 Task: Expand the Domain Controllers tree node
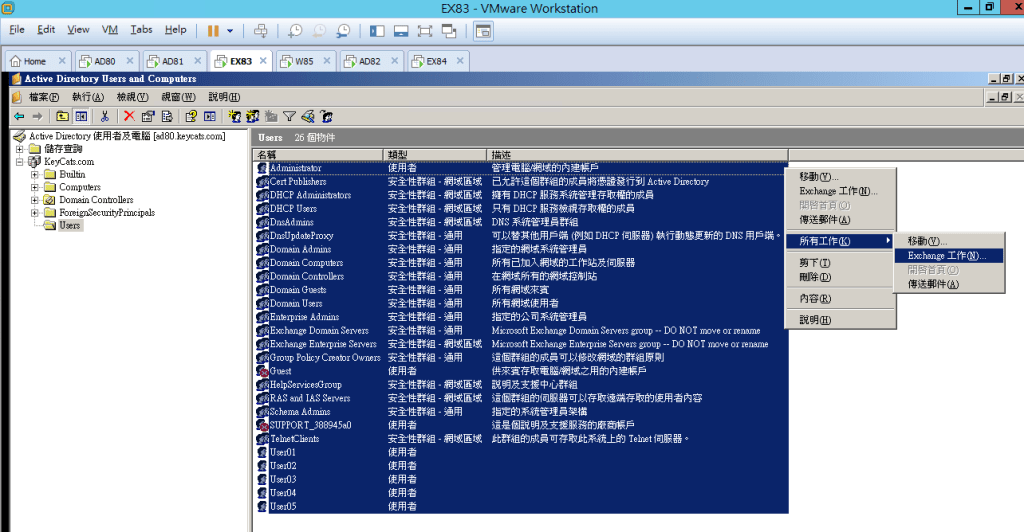(x=35, y=200)
